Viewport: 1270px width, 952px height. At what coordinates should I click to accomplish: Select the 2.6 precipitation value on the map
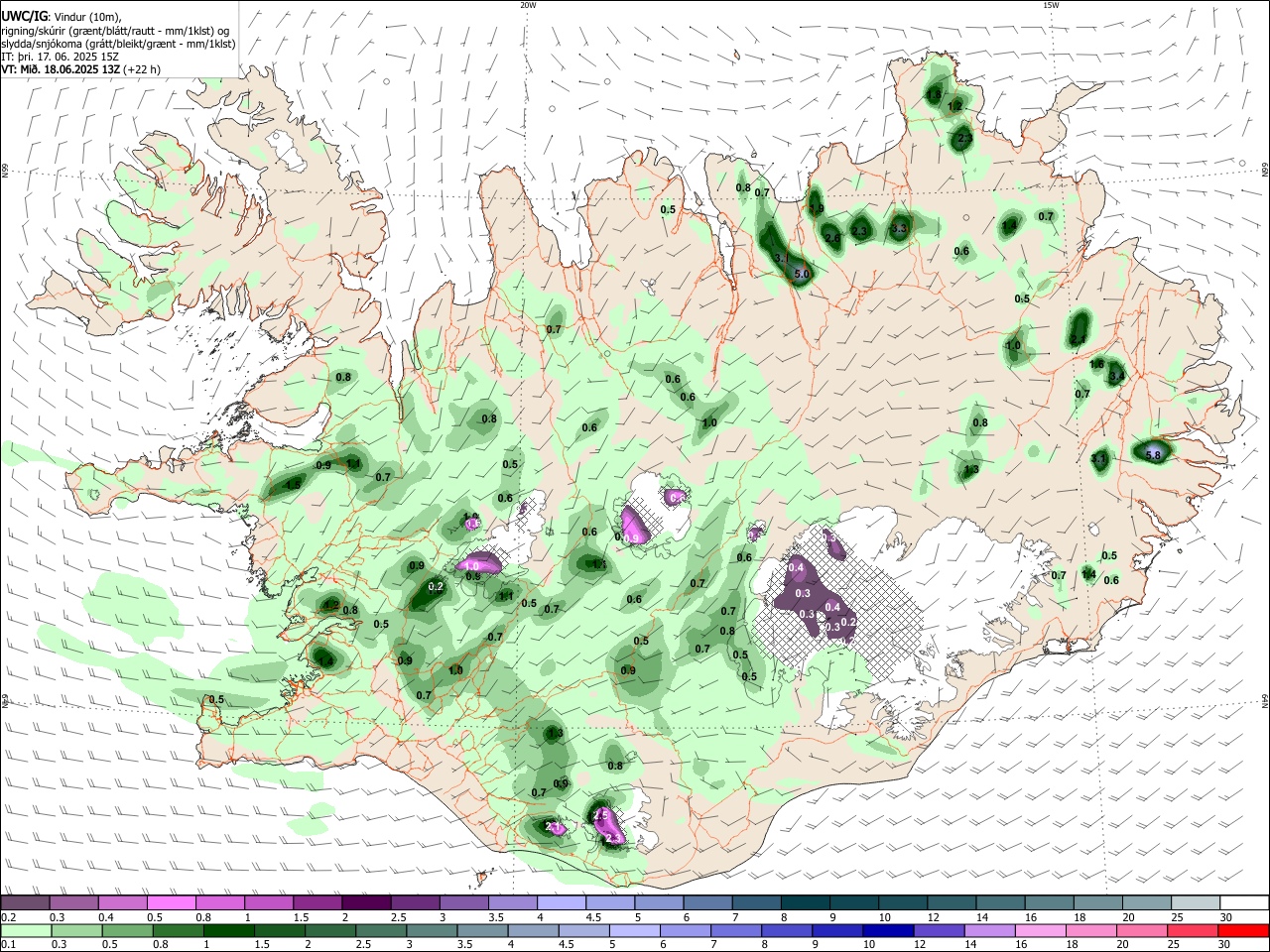pyautogui.click(x=832, y=238)
